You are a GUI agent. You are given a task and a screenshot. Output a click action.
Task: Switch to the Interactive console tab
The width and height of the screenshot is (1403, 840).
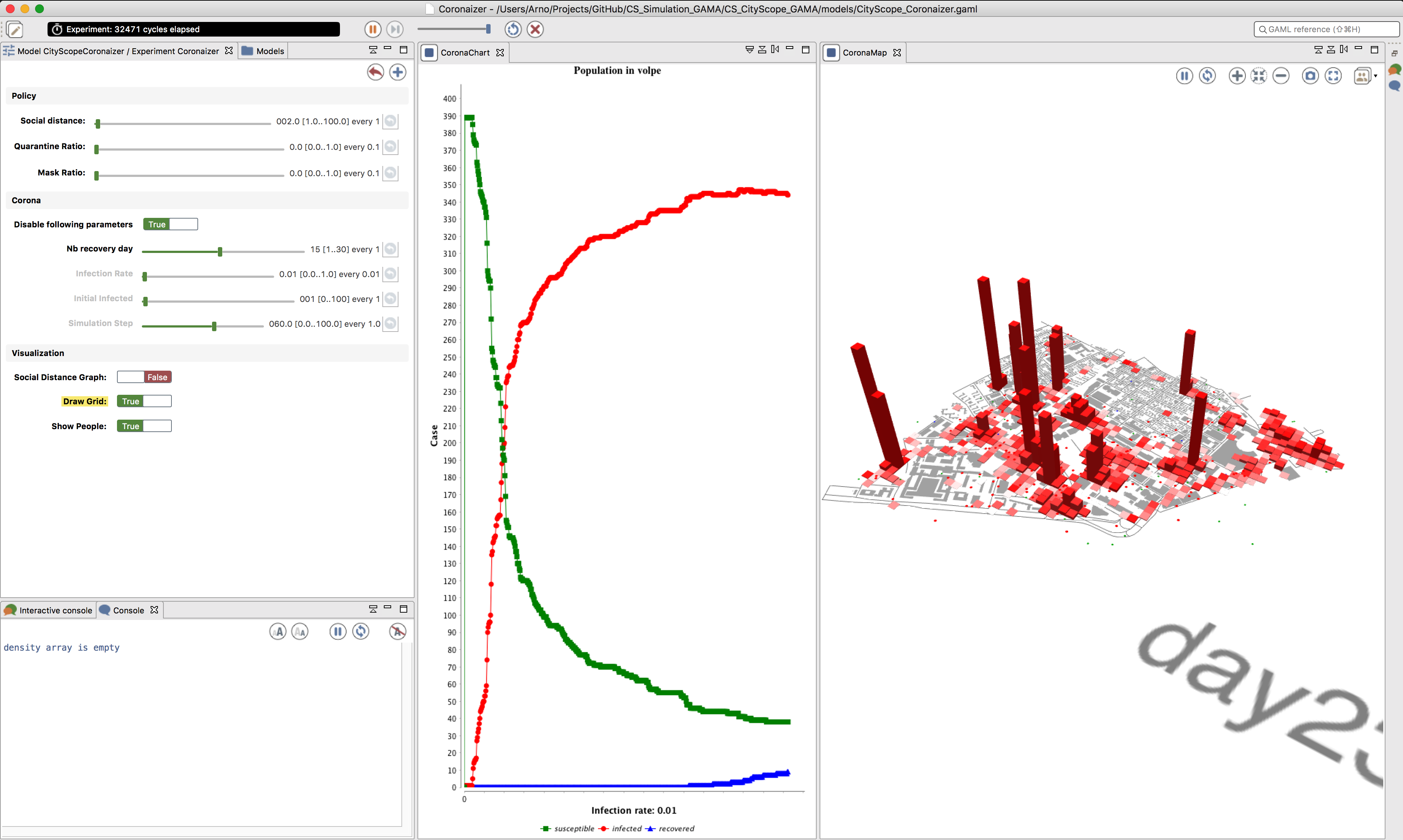click(x=55, y=610)
